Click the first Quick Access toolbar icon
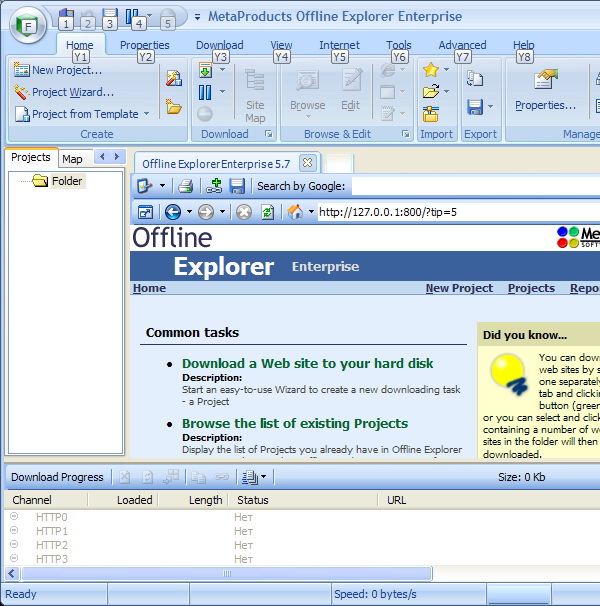 pyautogui.click(x=66, y=19)
